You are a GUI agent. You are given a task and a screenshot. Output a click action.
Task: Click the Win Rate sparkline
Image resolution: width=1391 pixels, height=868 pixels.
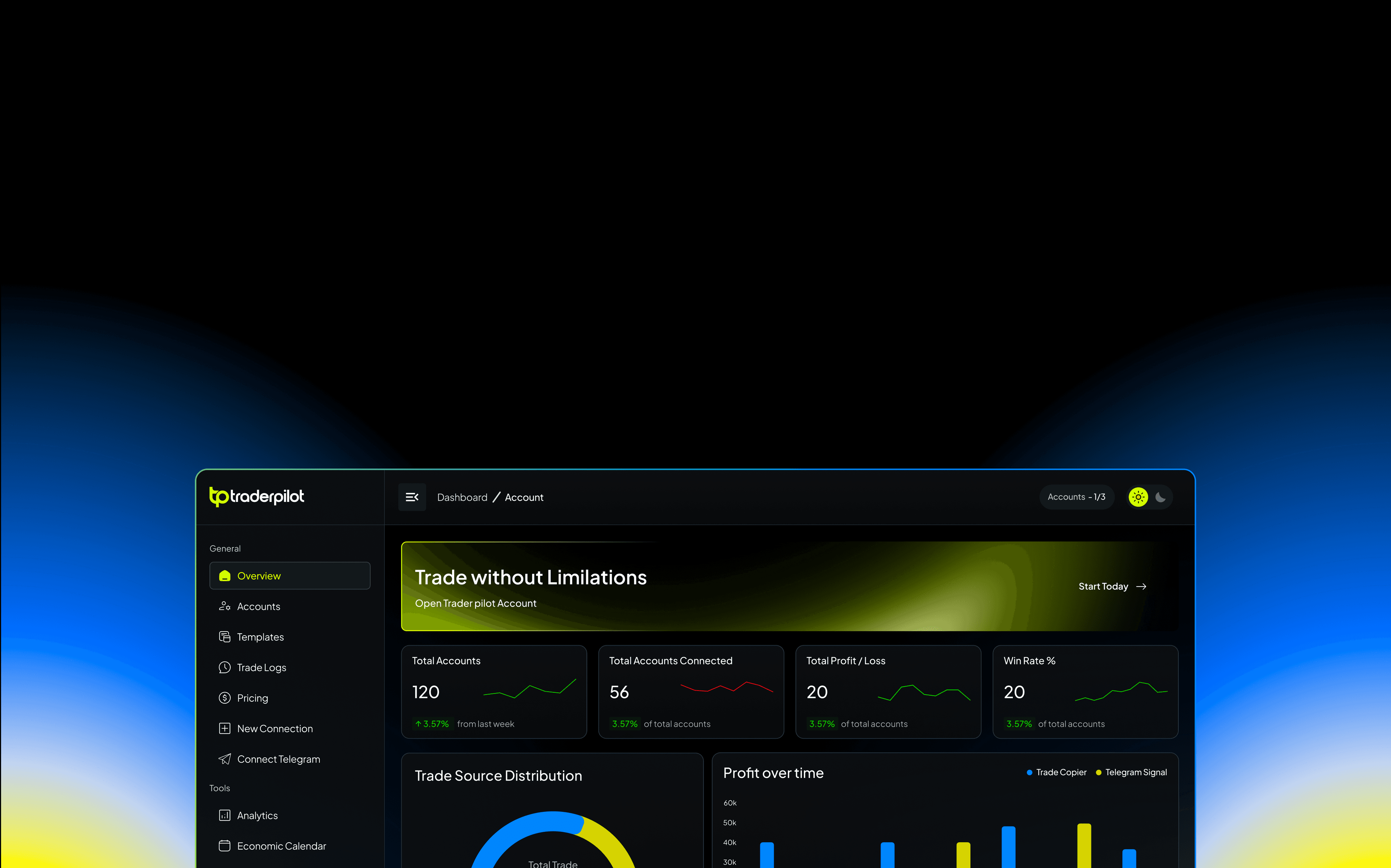click(1121, 692)
